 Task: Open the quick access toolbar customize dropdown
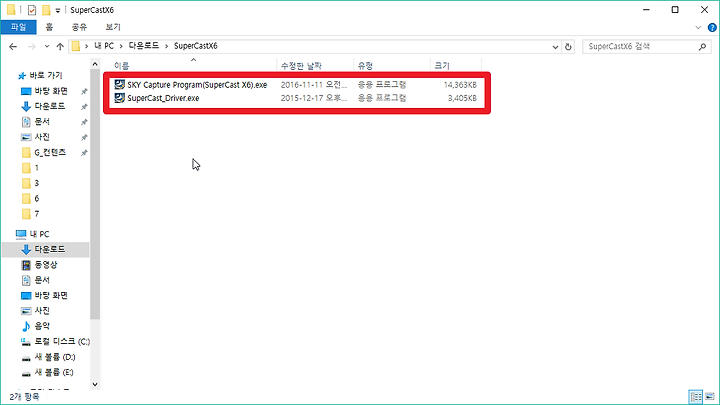pos(58,10)
